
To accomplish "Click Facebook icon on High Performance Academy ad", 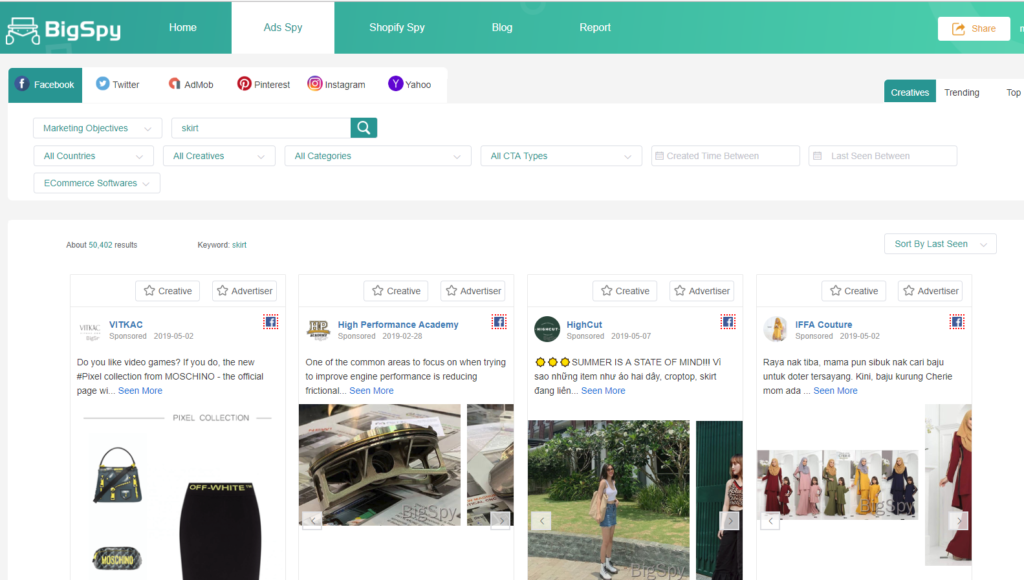I will (x=499, y=322).
